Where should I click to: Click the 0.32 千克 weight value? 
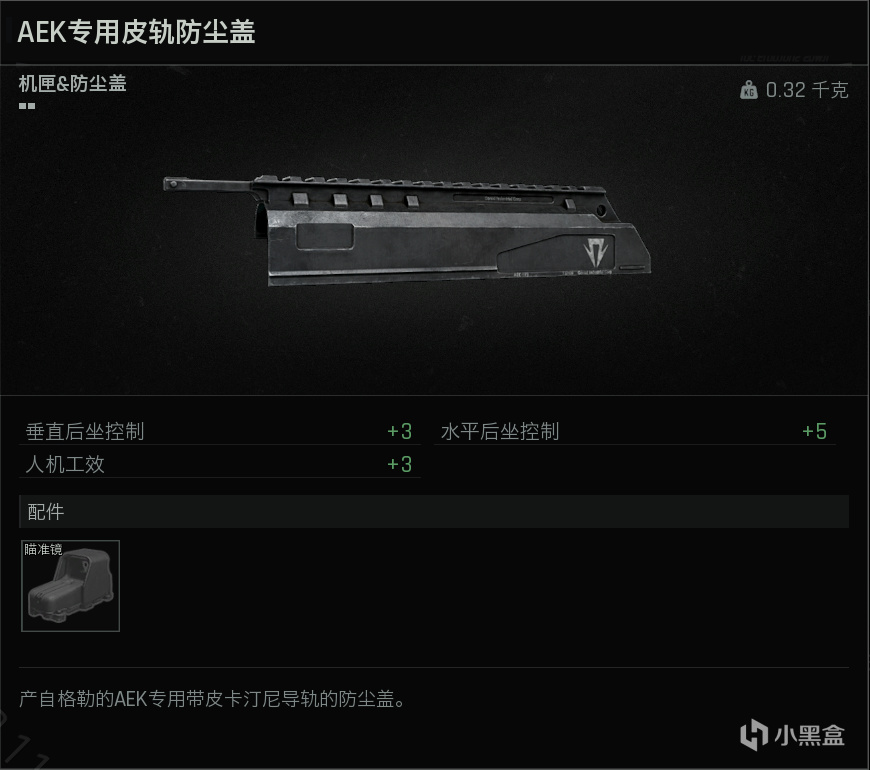click(x=807, y=90)
